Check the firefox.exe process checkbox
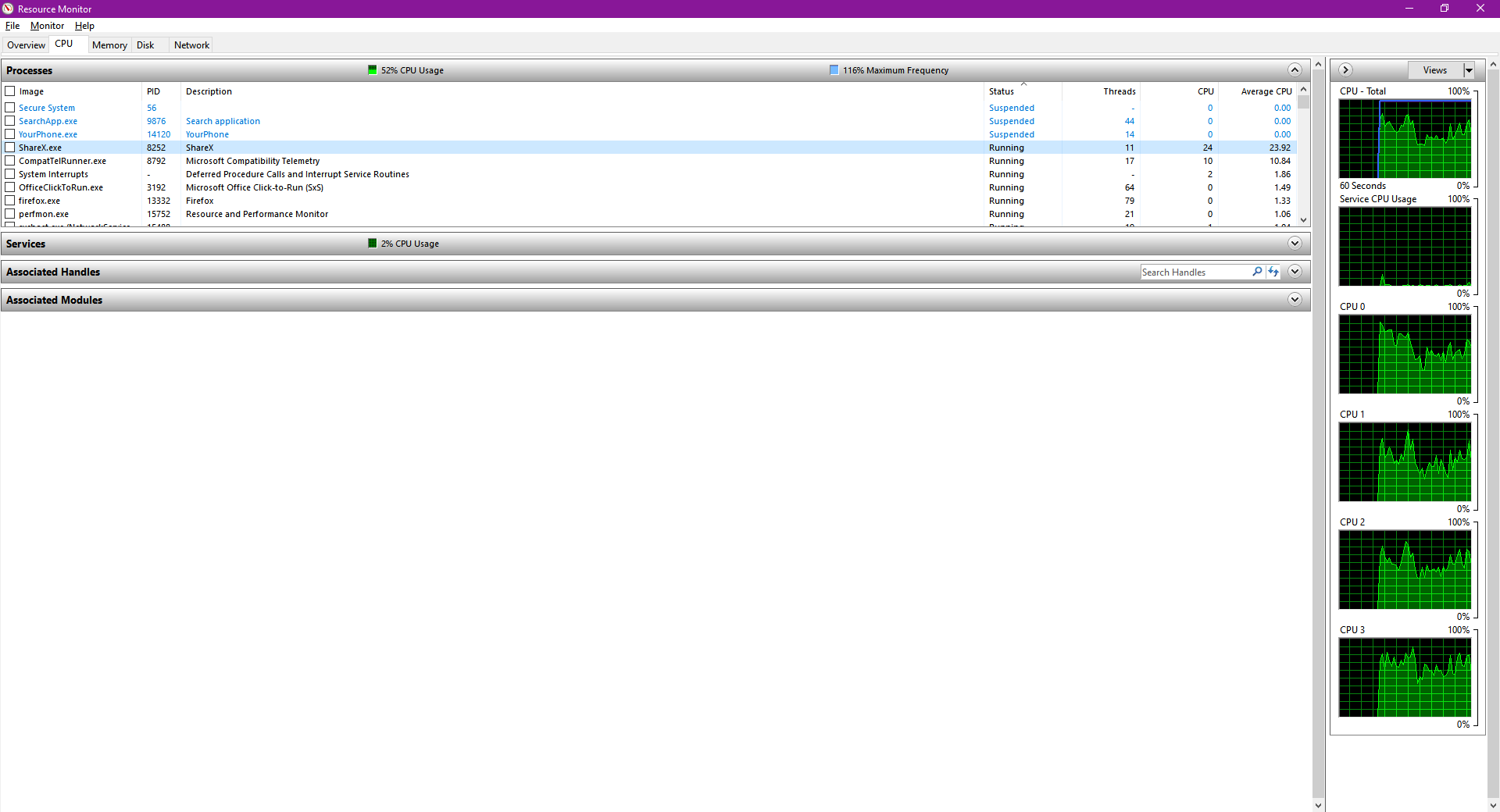 point(9,201)
